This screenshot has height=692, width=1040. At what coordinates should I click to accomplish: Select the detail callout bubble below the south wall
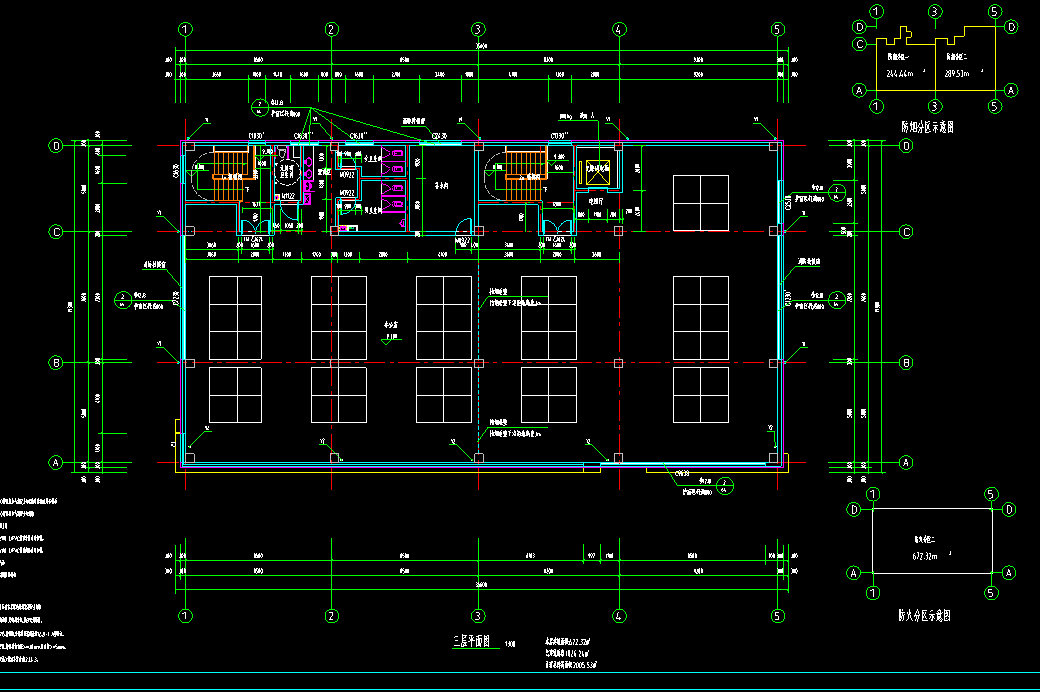point(726,487)
